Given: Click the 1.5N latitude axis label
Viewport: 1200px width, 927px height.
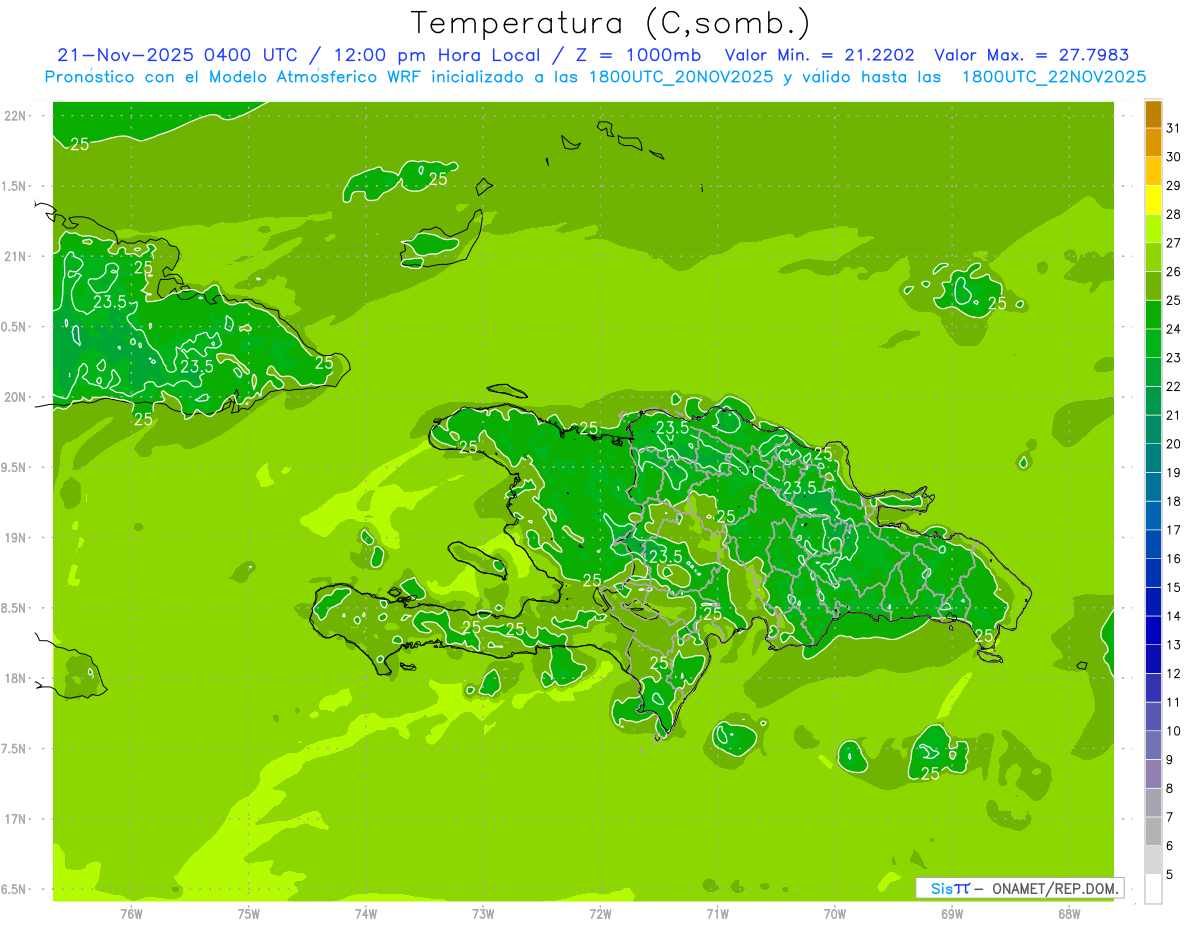Looking at the screenshot, I should [15, 186].
